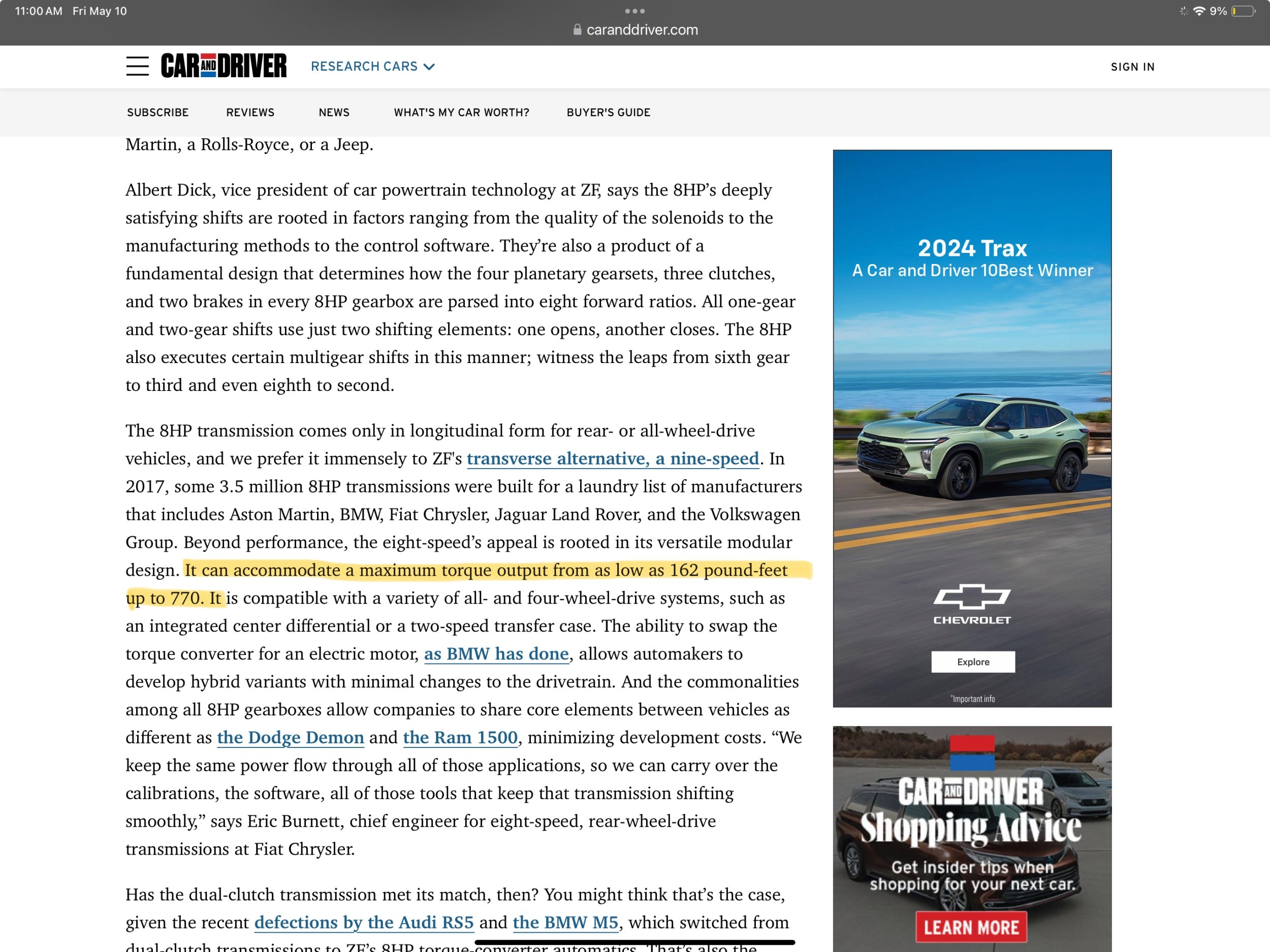
Task: Open the News section
Action: tap(334, 113)
